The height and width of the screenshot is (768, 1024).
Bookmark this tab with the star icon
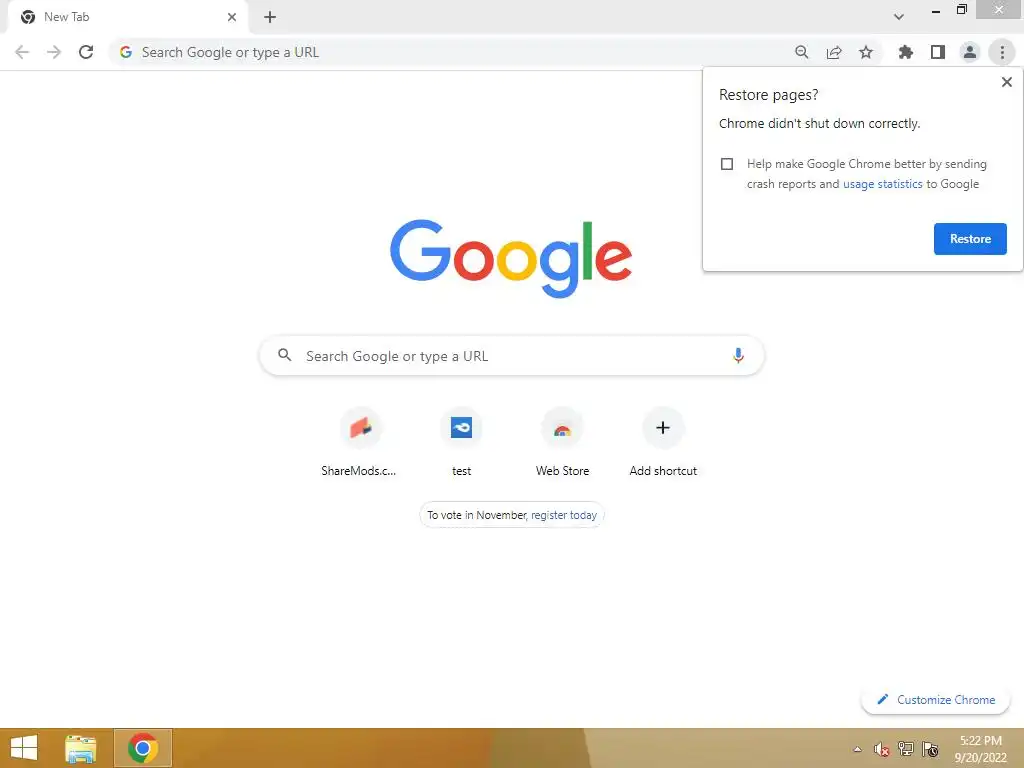point(866,52)
